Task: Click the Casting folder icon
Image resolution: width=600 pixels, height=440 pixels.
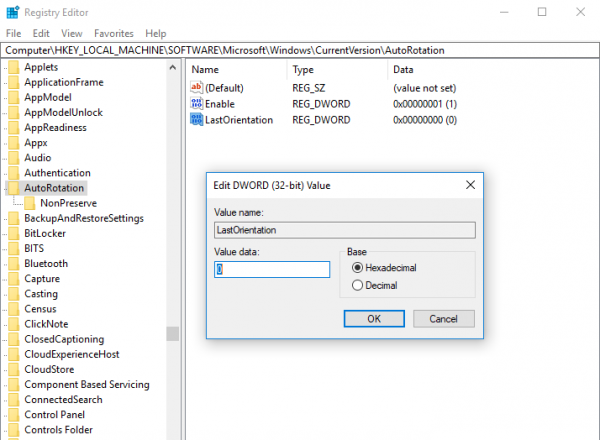Action: click(x=14, y=294)
